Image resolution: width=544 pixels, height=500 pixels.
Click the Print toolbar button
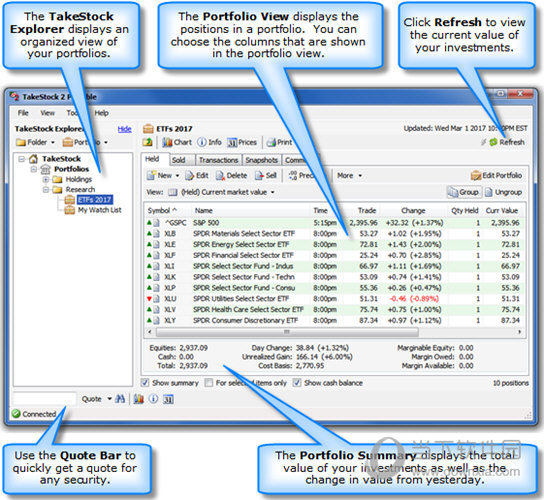[x=280, y=142]
